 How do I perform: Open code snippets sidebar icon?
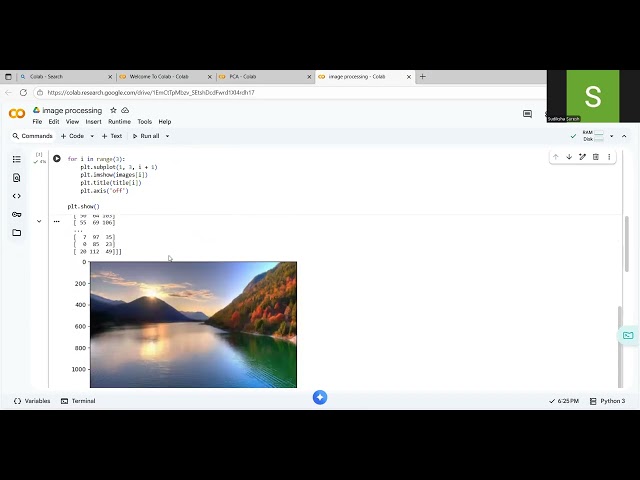[17, 196]
